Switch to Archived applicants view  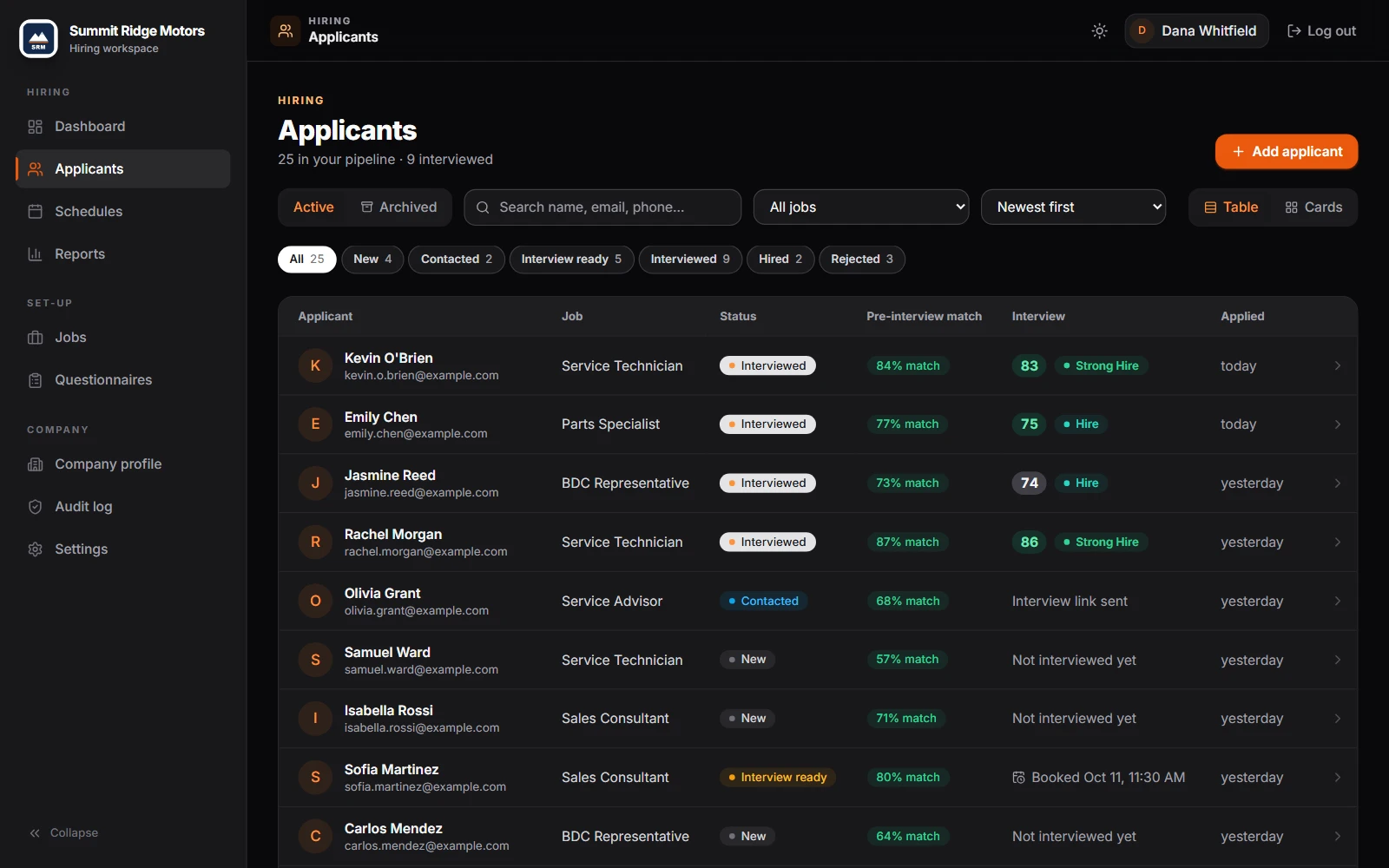tap(398, 207)
